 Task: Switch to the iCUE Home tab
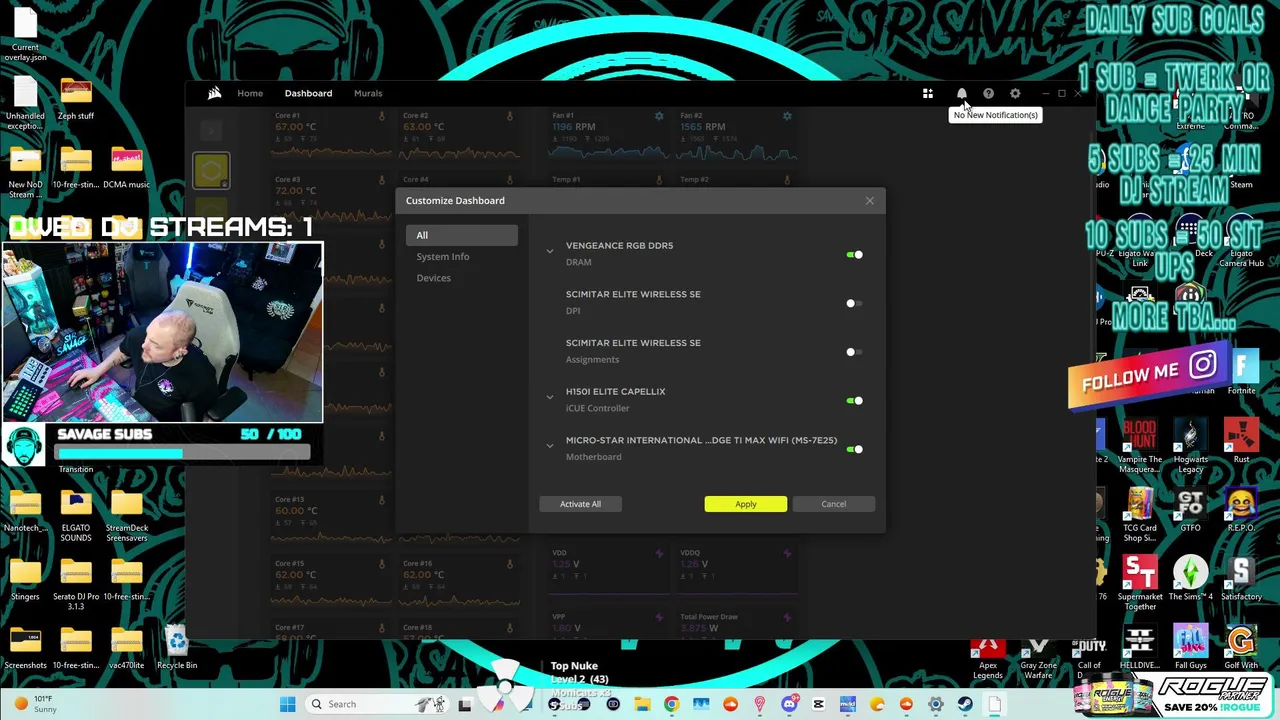pyautogui.click(x=250, y=93)
